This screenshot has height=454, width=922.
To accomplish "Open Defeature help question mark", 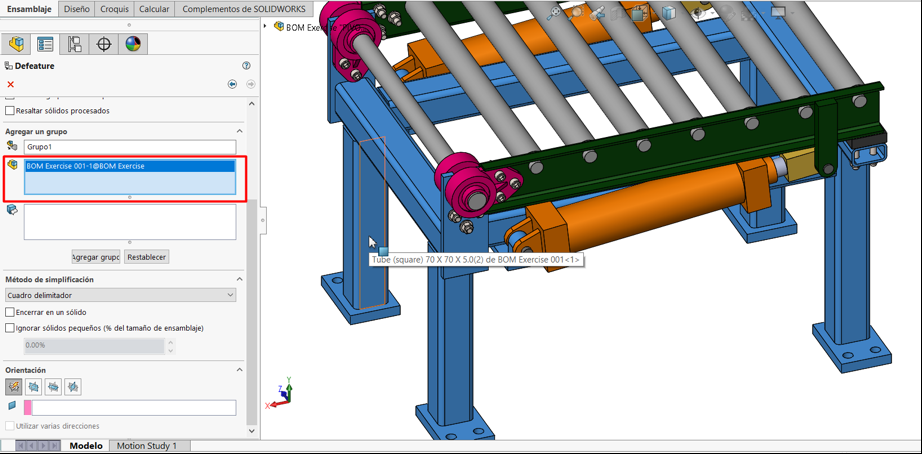I will (246, 66).
